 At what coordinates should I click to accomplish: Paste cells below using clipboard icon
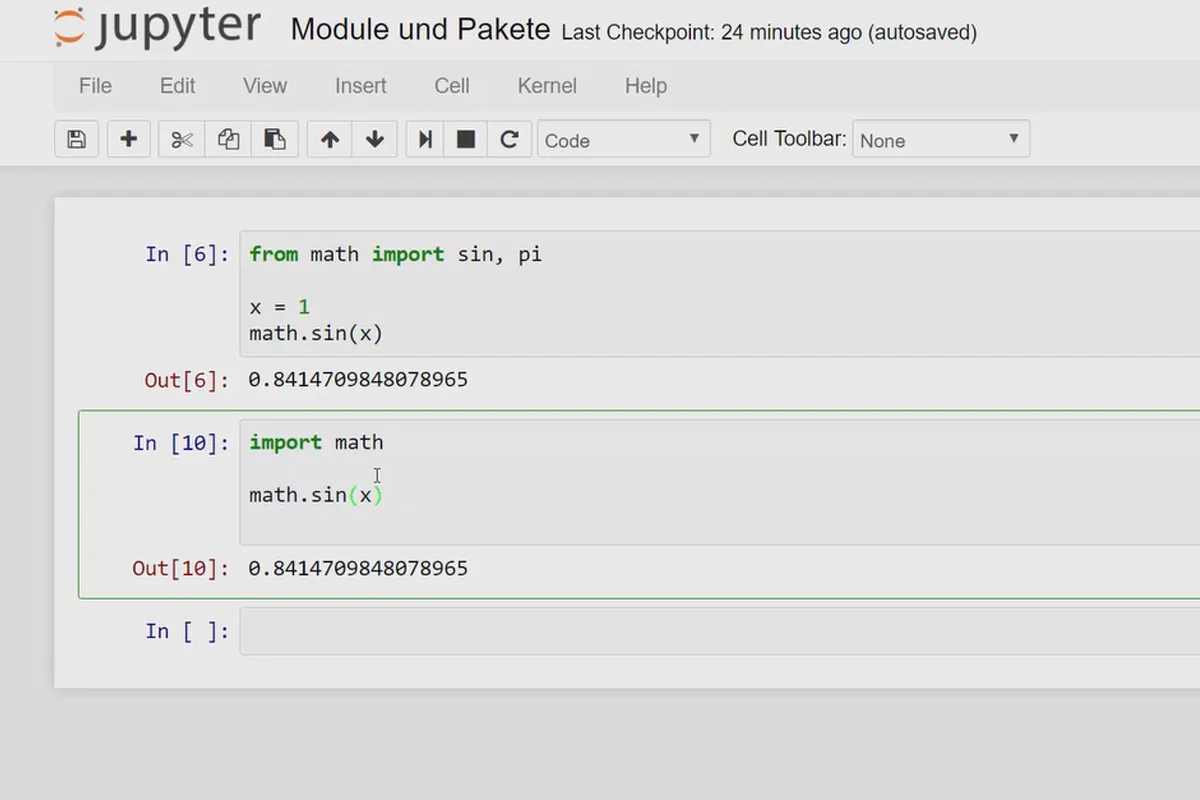point(275,140)
